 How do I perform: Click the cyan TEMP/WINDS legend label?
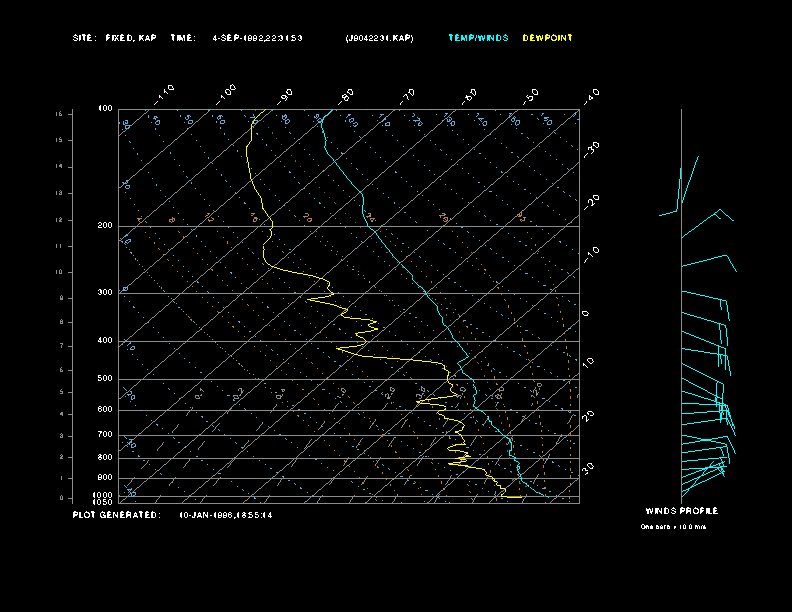coord(478,38)
